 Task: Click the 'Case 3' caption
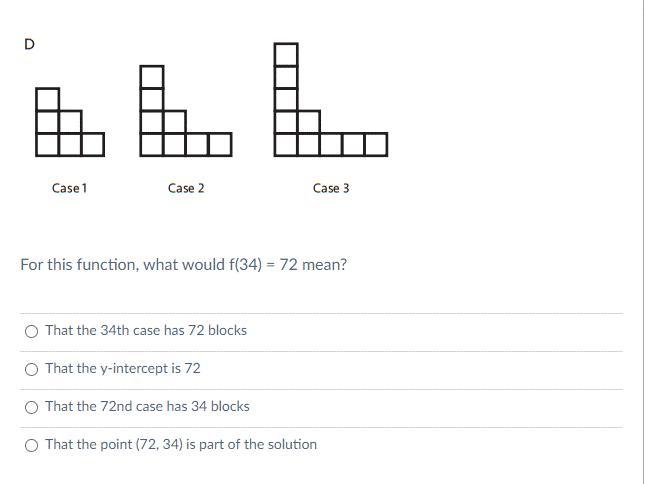(331, 188)
